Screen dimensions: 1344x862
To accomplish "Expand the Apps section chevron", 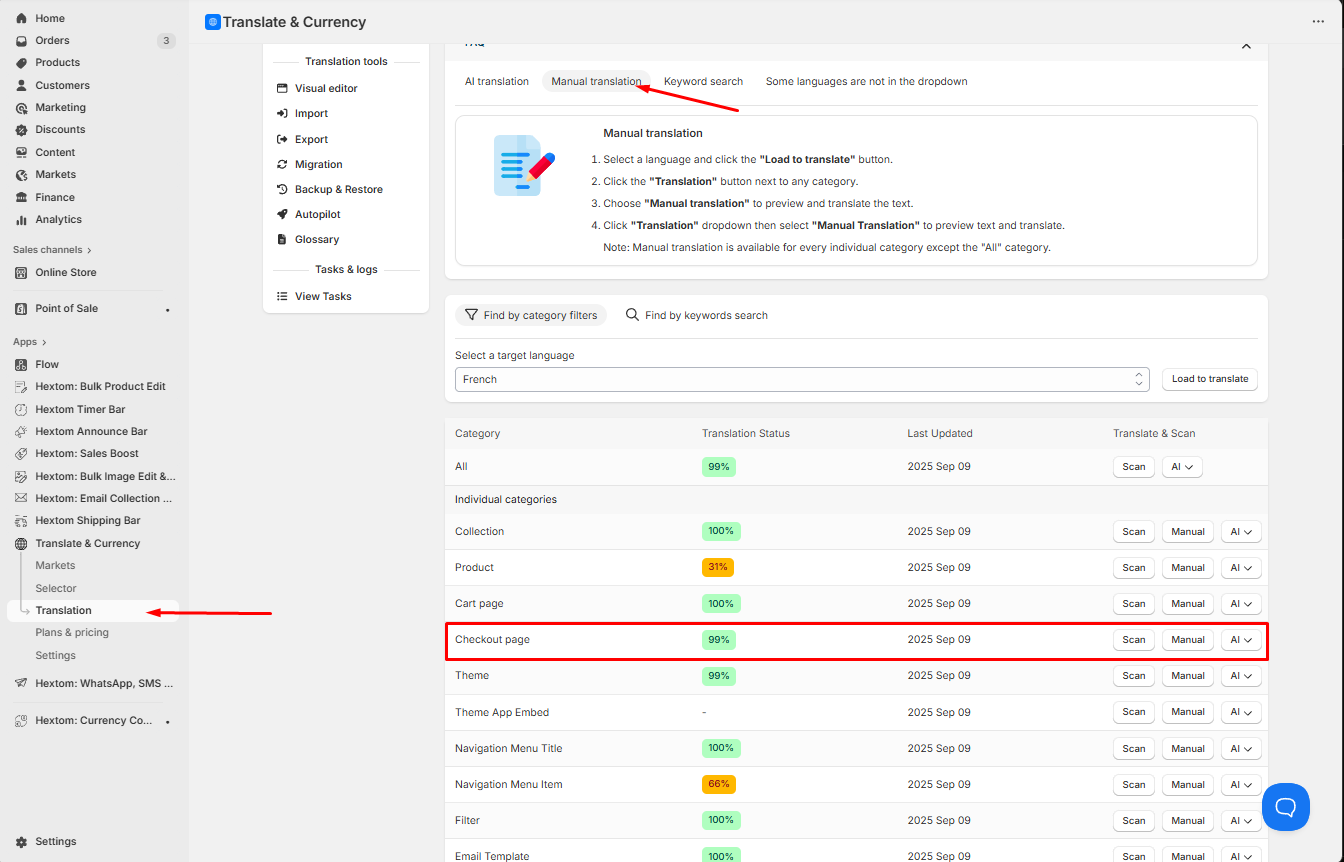I will coord(45,343).
